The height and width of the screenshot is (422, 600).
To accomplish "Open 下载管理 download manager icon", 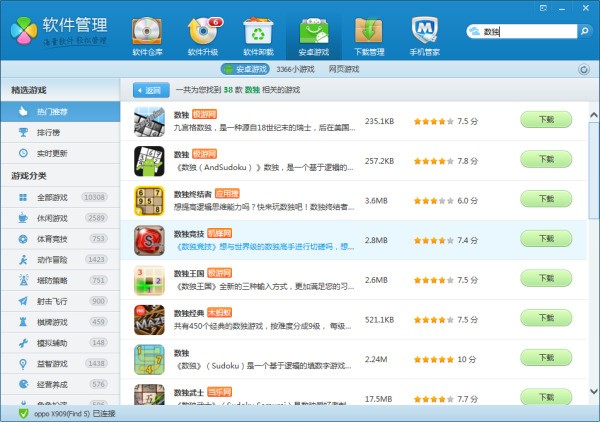I will pyautogui.click(x=369, y=36).
